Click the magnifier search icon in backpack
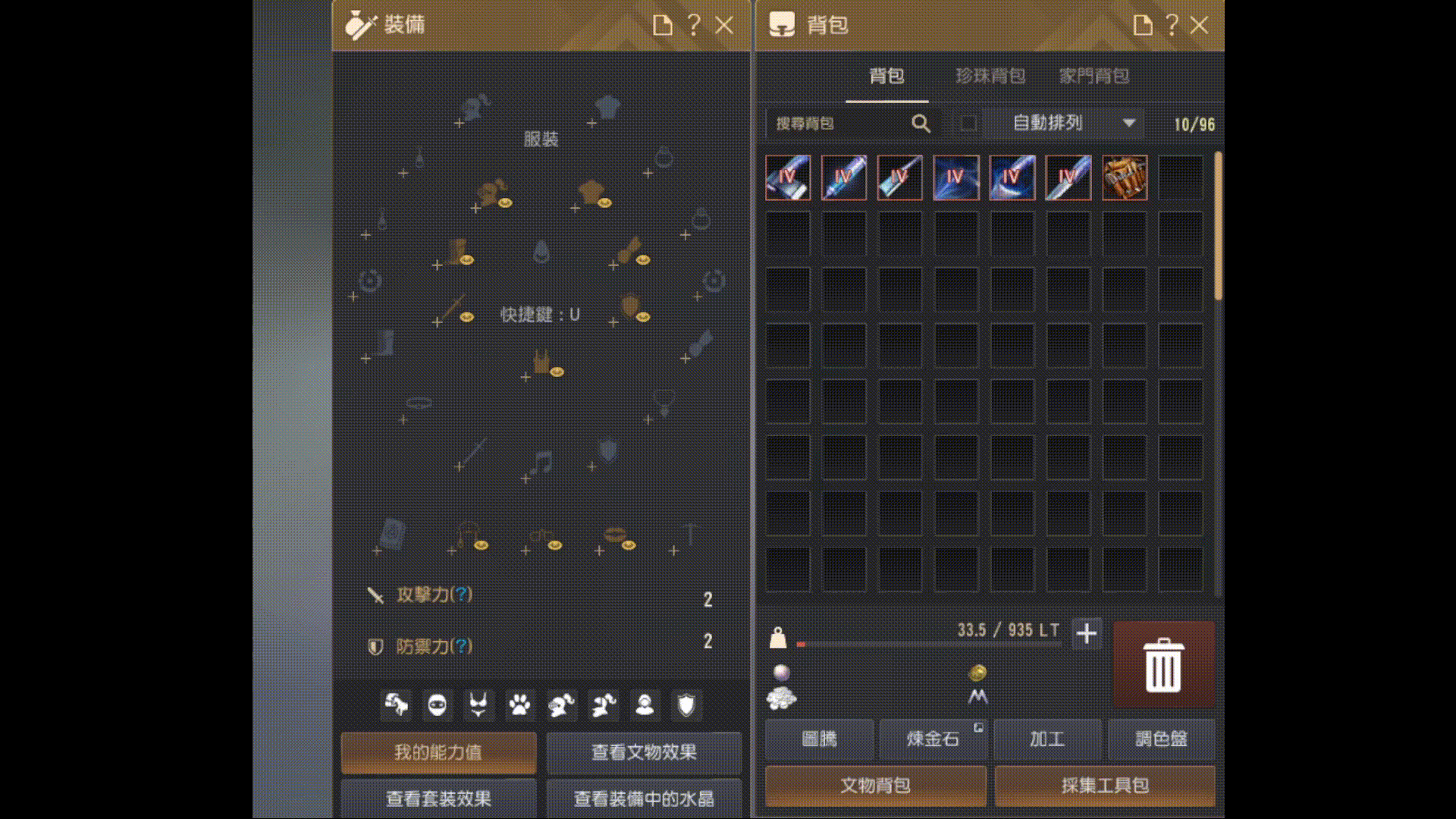Image resolution: width=1456 pixels, height=819 pixels. coord(921,124)
